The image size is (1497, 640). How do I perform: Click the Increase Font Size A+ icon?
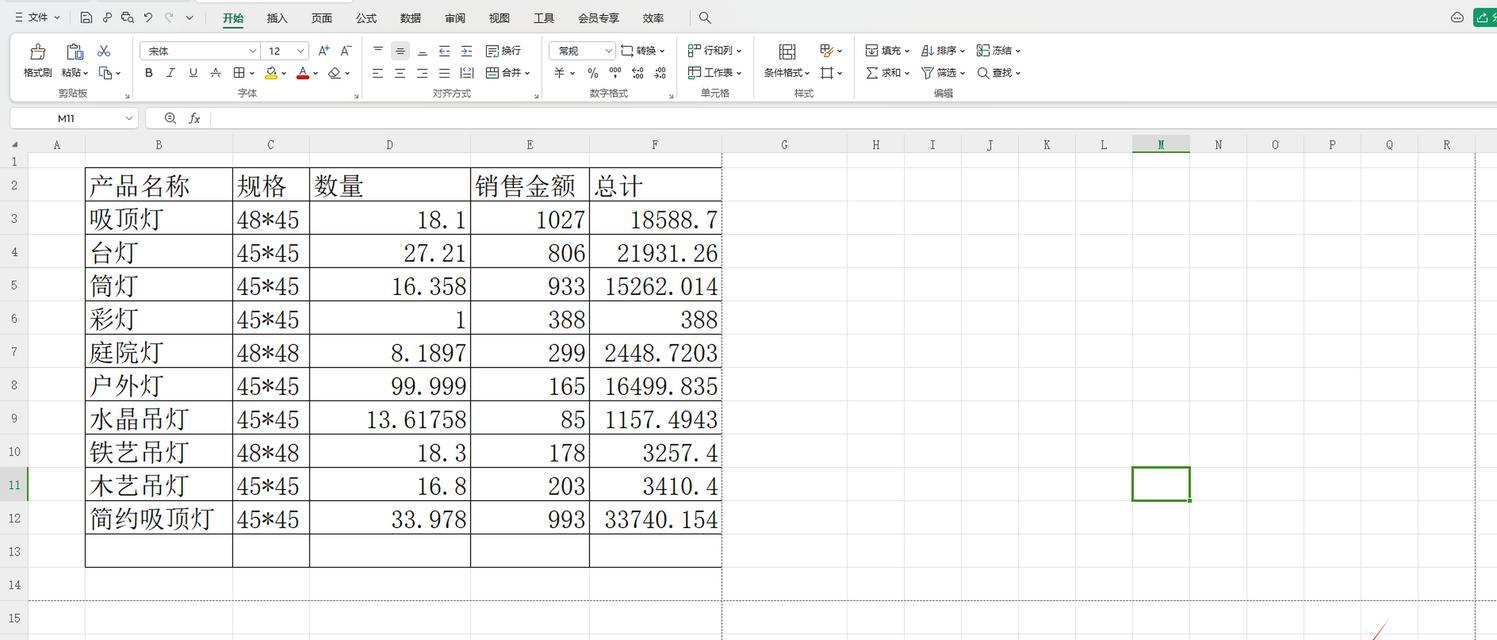click(x=323, y=50)
